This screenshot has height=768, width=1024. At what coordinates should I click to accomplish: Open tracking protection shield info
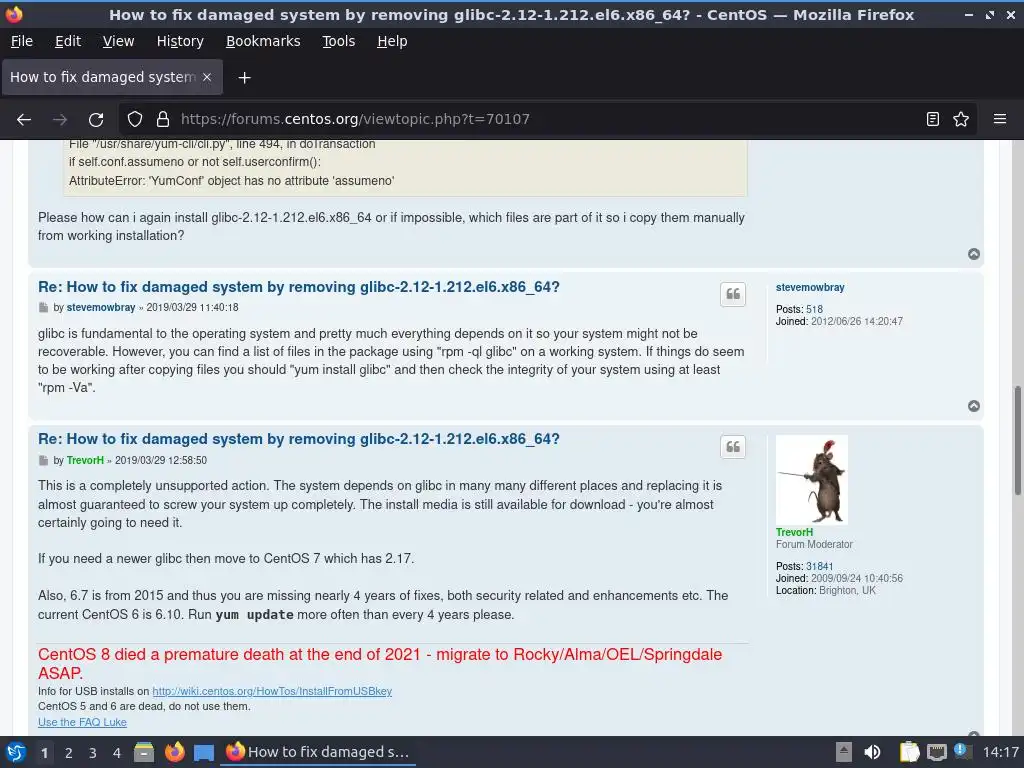point(135,120)
